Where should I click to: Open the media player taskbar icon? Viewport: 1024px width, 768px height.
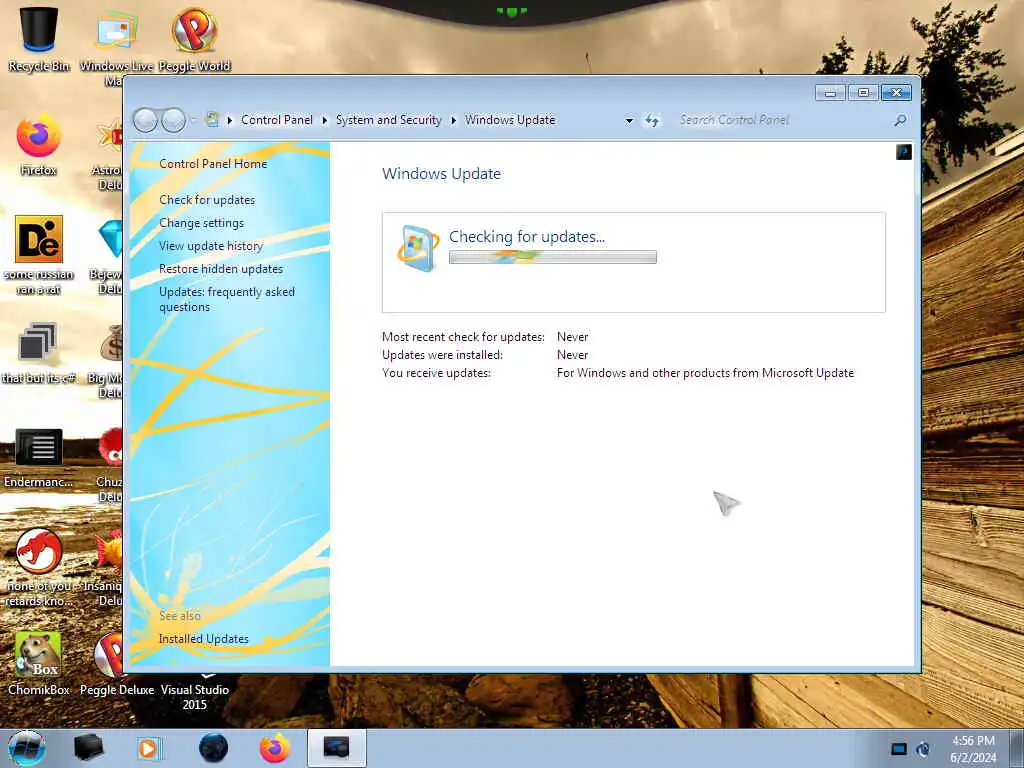pyautogui.click(x=149, y=748)
